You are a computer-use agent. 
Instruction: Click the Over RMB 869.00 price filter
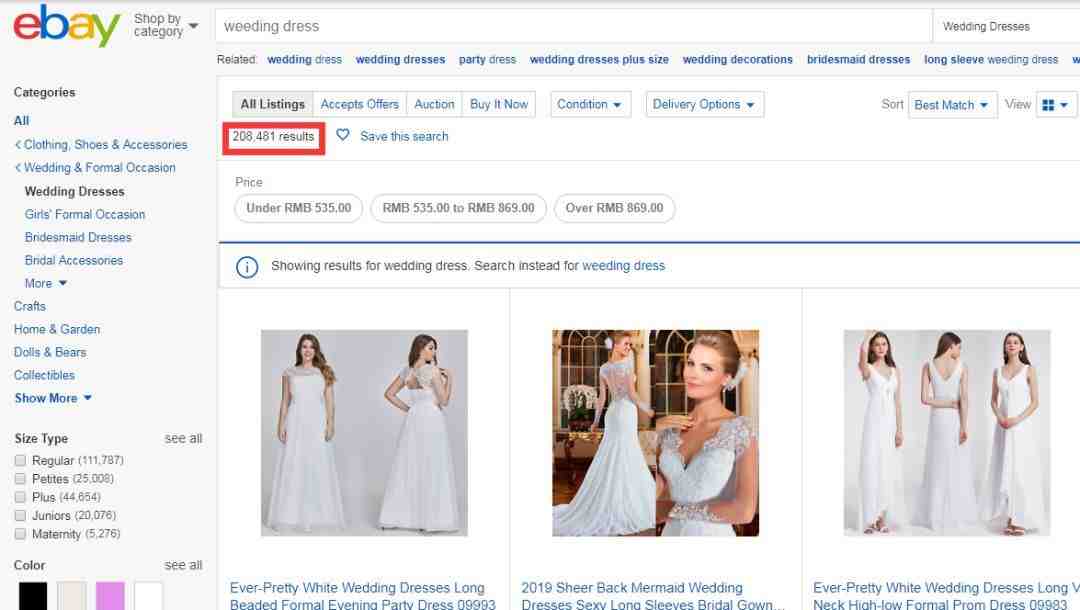[614, 208]
